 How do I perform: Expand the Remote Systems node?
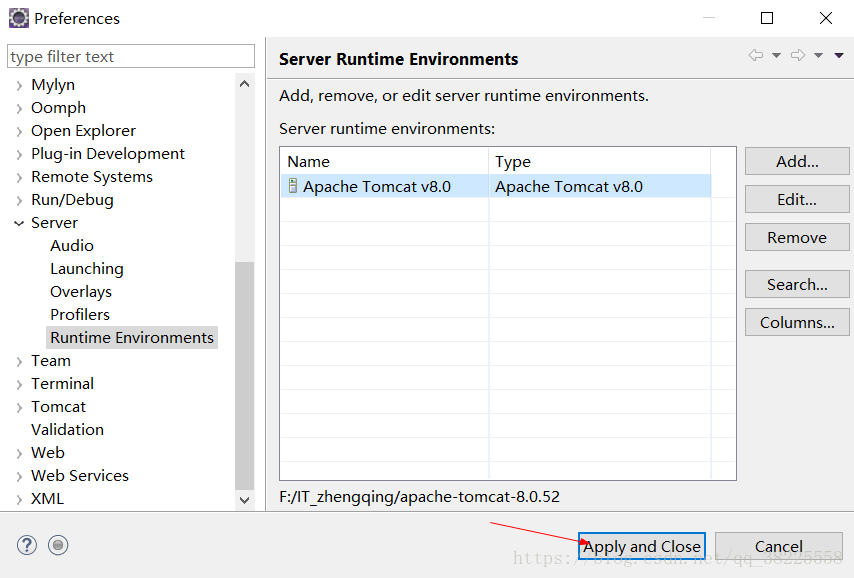pos(20,178)
